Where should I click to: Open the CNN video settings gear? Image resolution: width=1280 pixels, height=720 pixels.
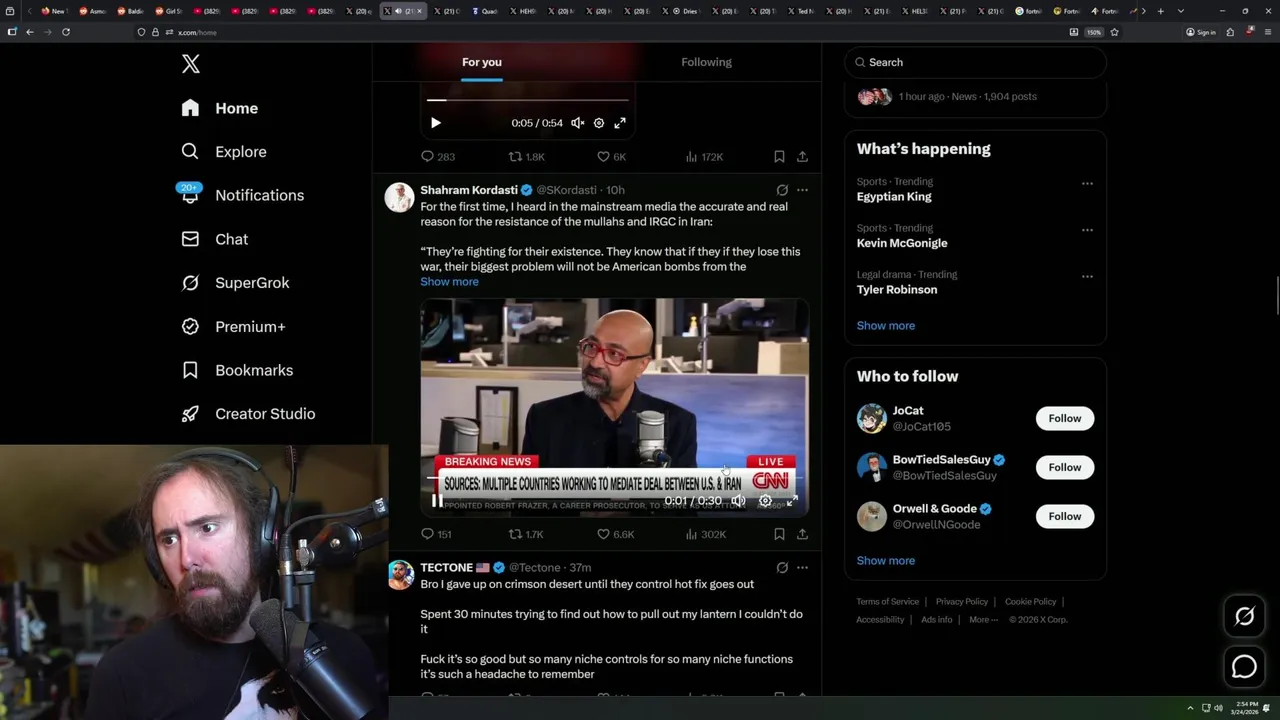[x=765, y=501]
